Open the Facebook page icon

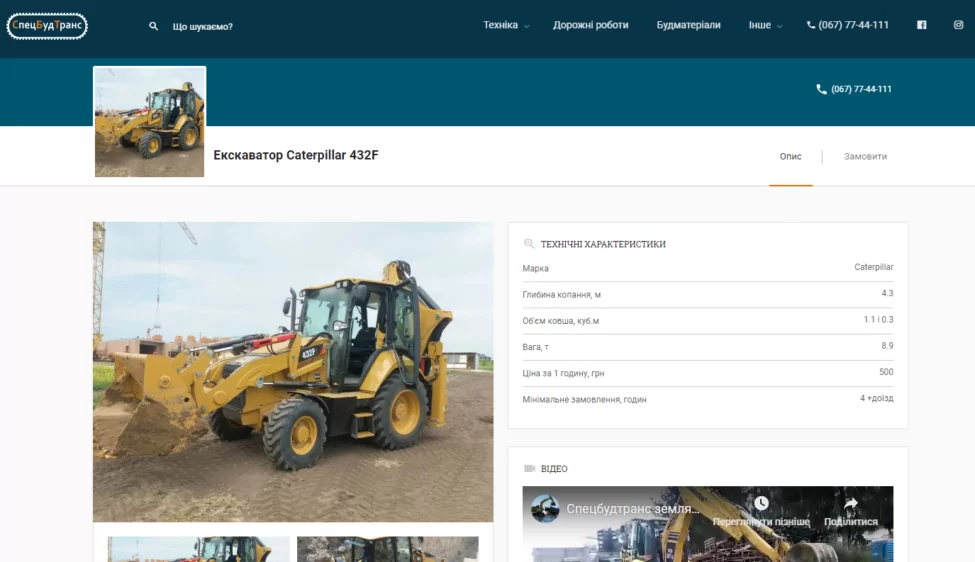coord(921,25)
